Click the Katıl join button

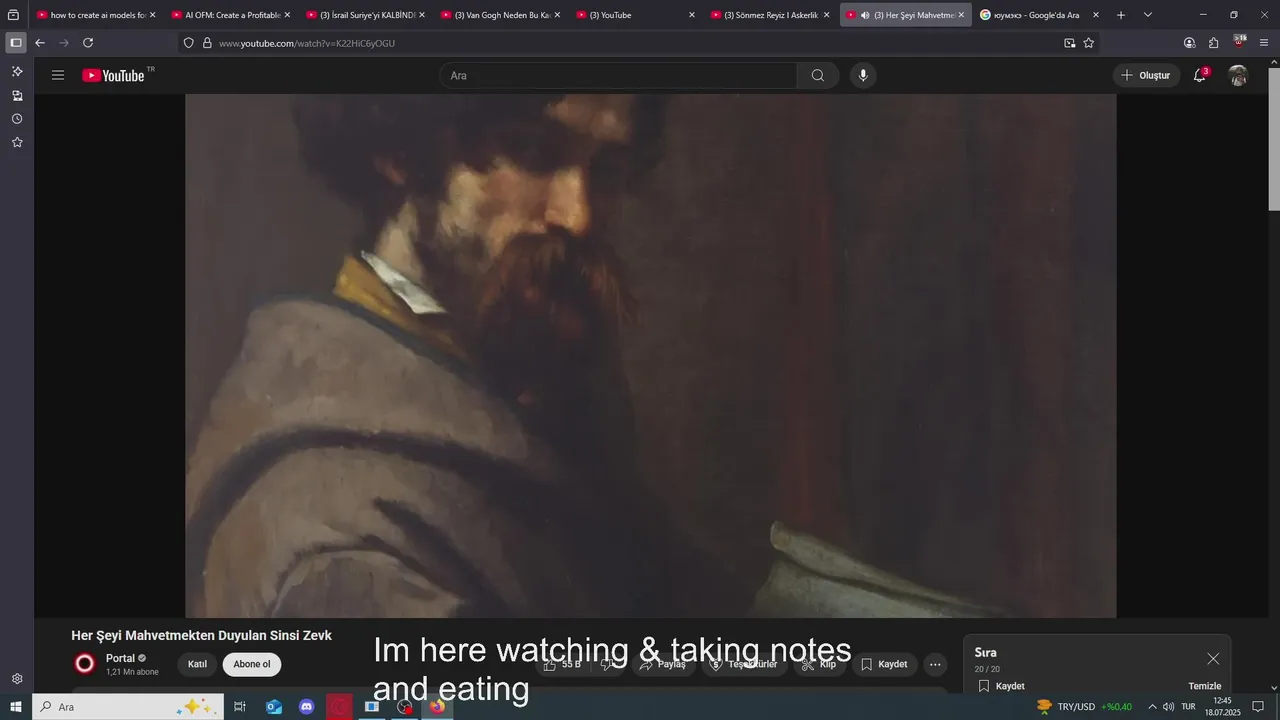(197, 664)
